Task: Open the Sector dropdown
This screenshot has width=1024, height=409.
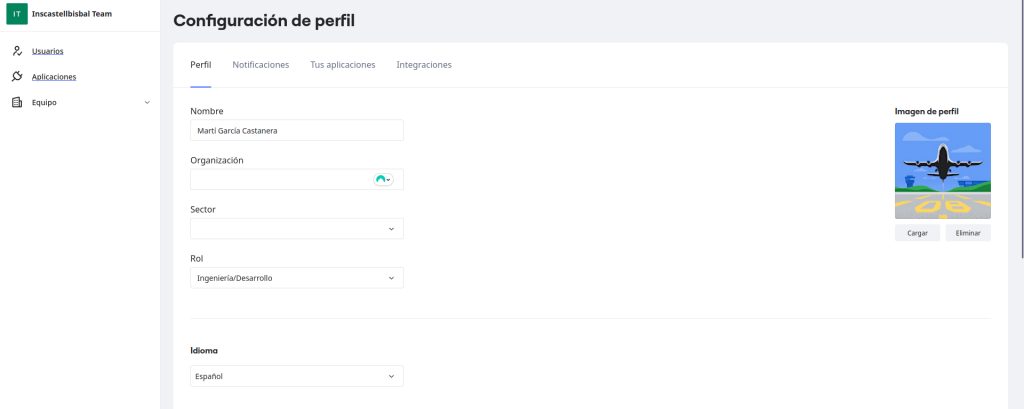Action: point(296,229)
